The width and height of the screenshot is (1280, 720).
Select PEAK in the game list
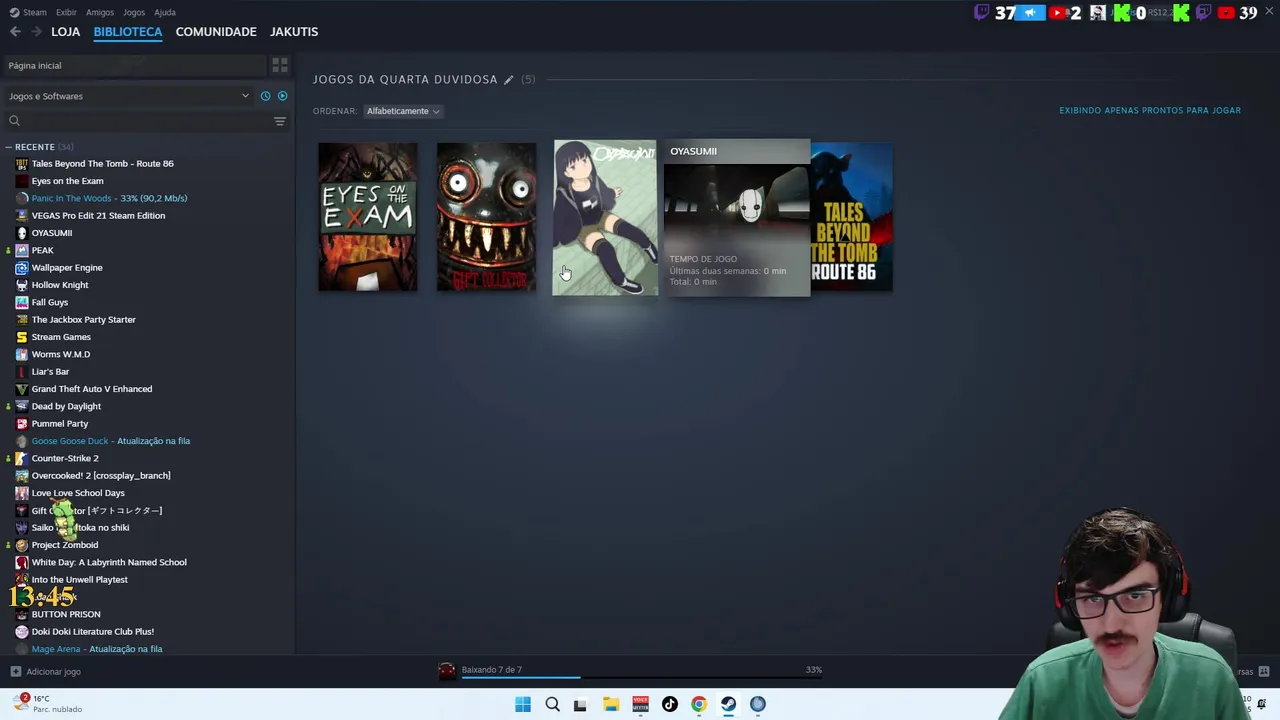(42, 250)
